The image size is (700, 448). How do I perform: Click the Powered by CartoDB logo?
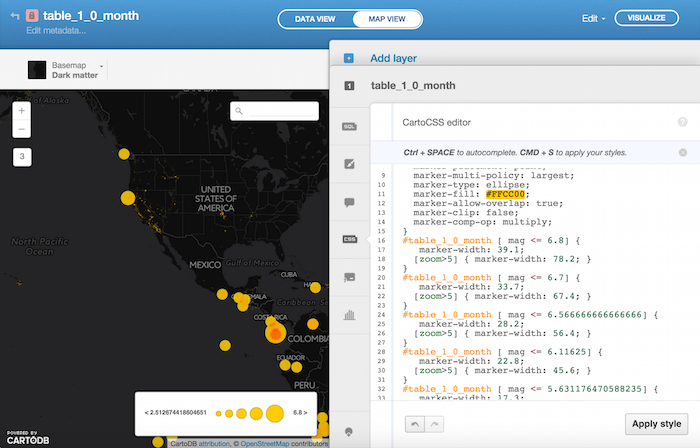[x=27, y=438]
